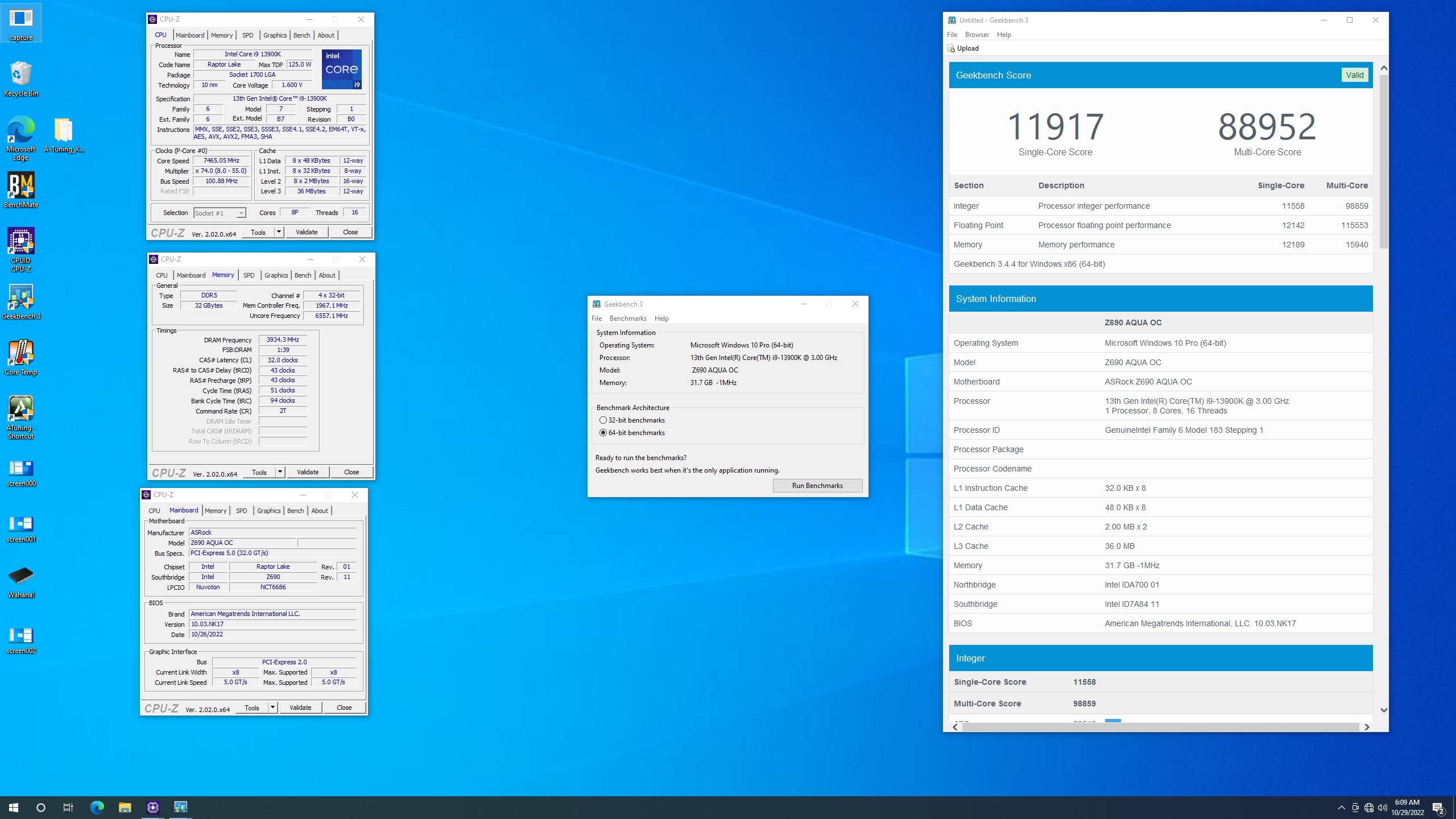The image size is (1456, 819).
Task: Open the volume control tray icon
Action: click(x=1383, y=808)
